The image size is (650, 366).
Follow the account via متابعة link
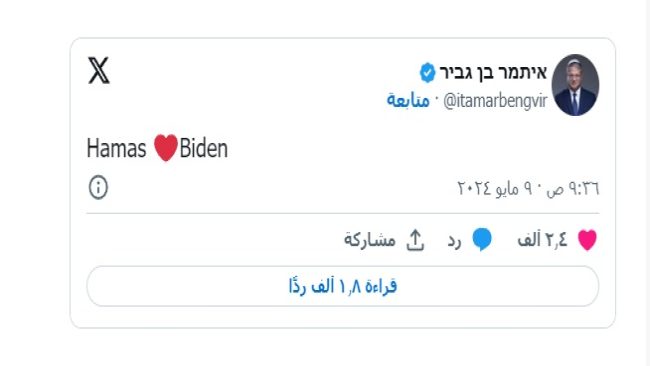point(408,101)
